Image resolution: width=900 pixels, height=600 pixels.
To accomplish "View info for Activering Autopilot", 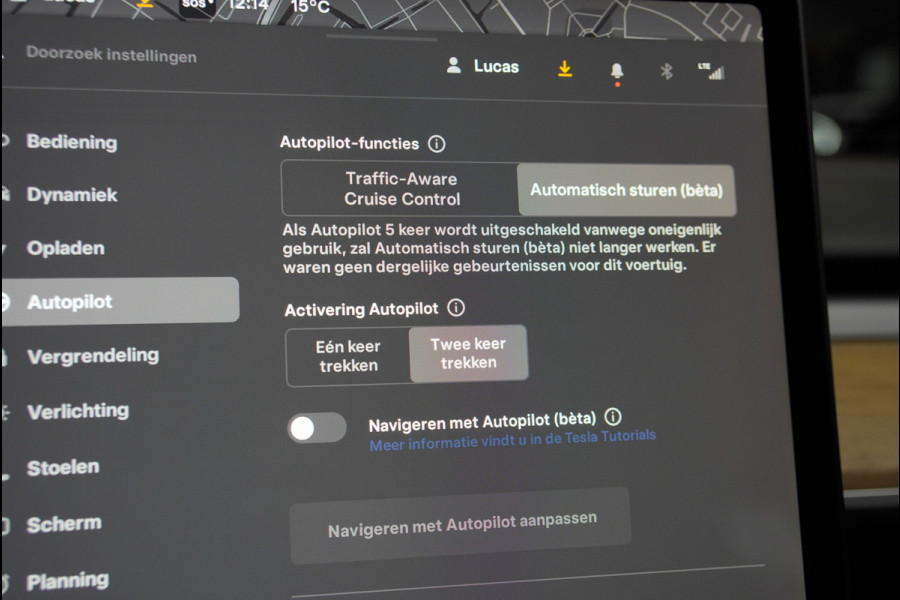I will 456,307.
